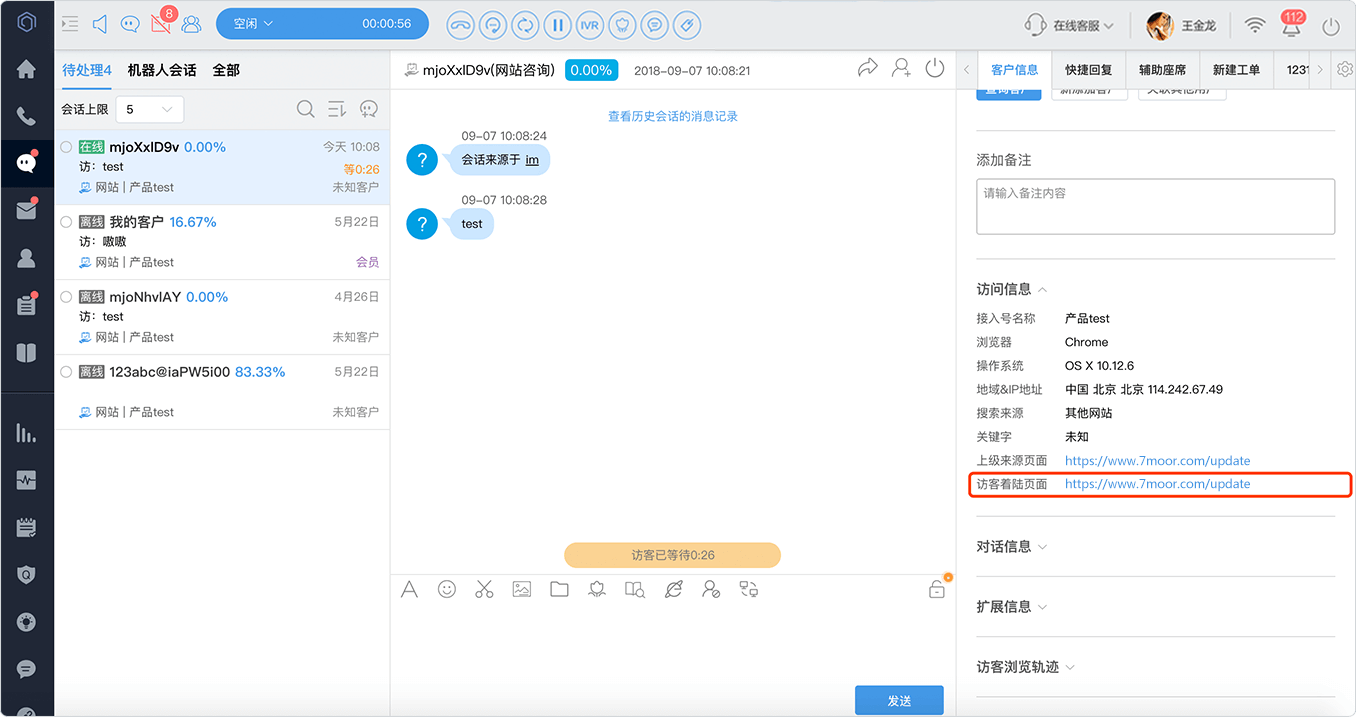Open the phone icon in left sidebar

click(x=26, y=116)
